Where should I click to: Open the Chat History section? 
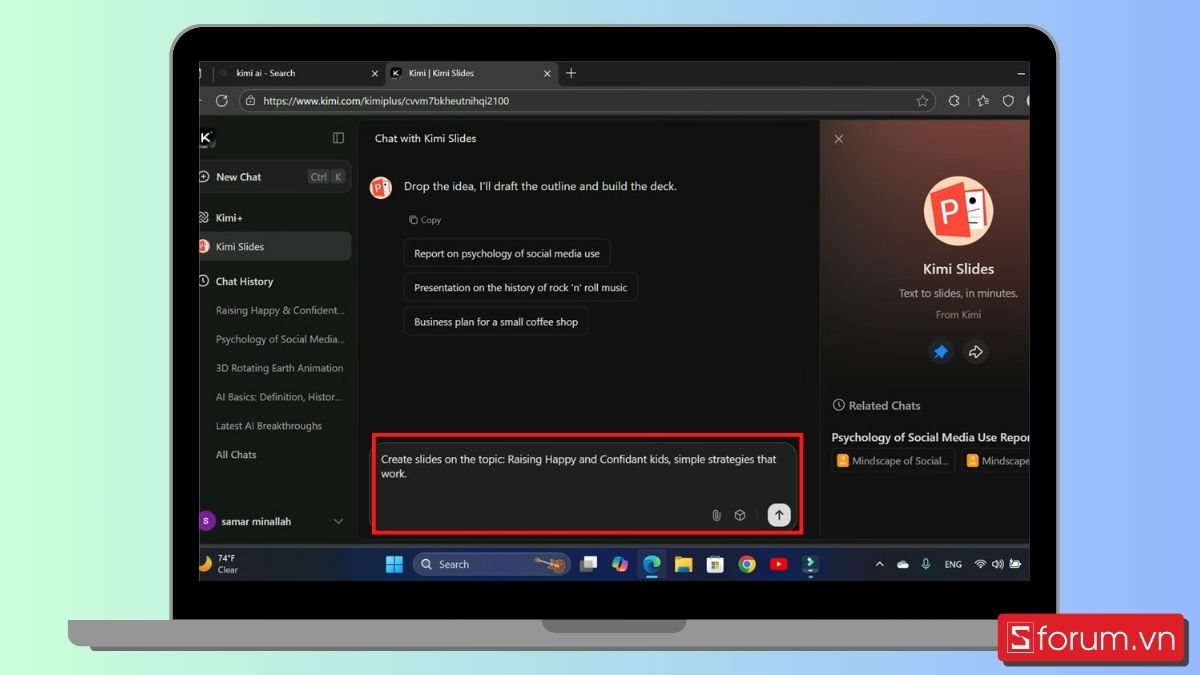(244, 281)
